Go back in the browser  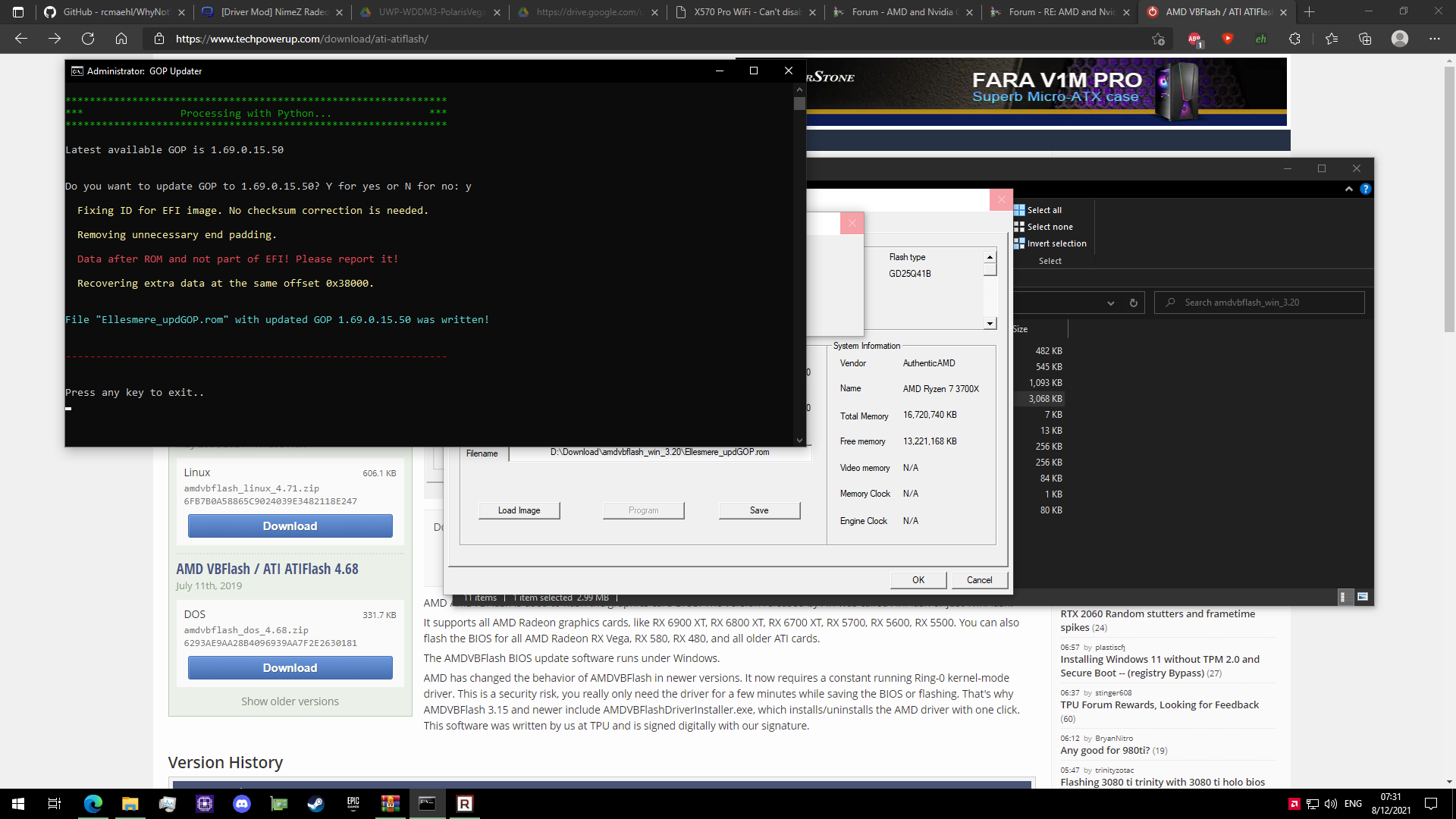tap(21, 39)
